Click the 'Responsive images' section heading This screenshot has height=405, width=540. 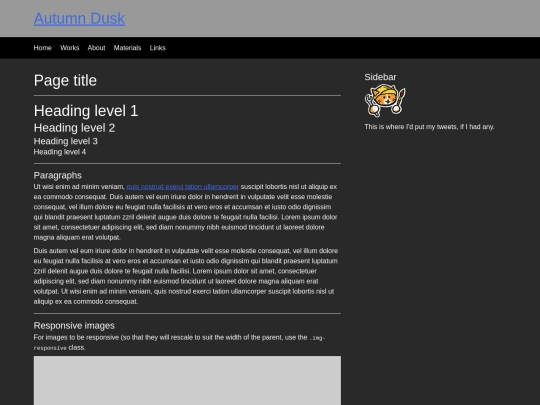pyautogui.click(x=74, y=325)
